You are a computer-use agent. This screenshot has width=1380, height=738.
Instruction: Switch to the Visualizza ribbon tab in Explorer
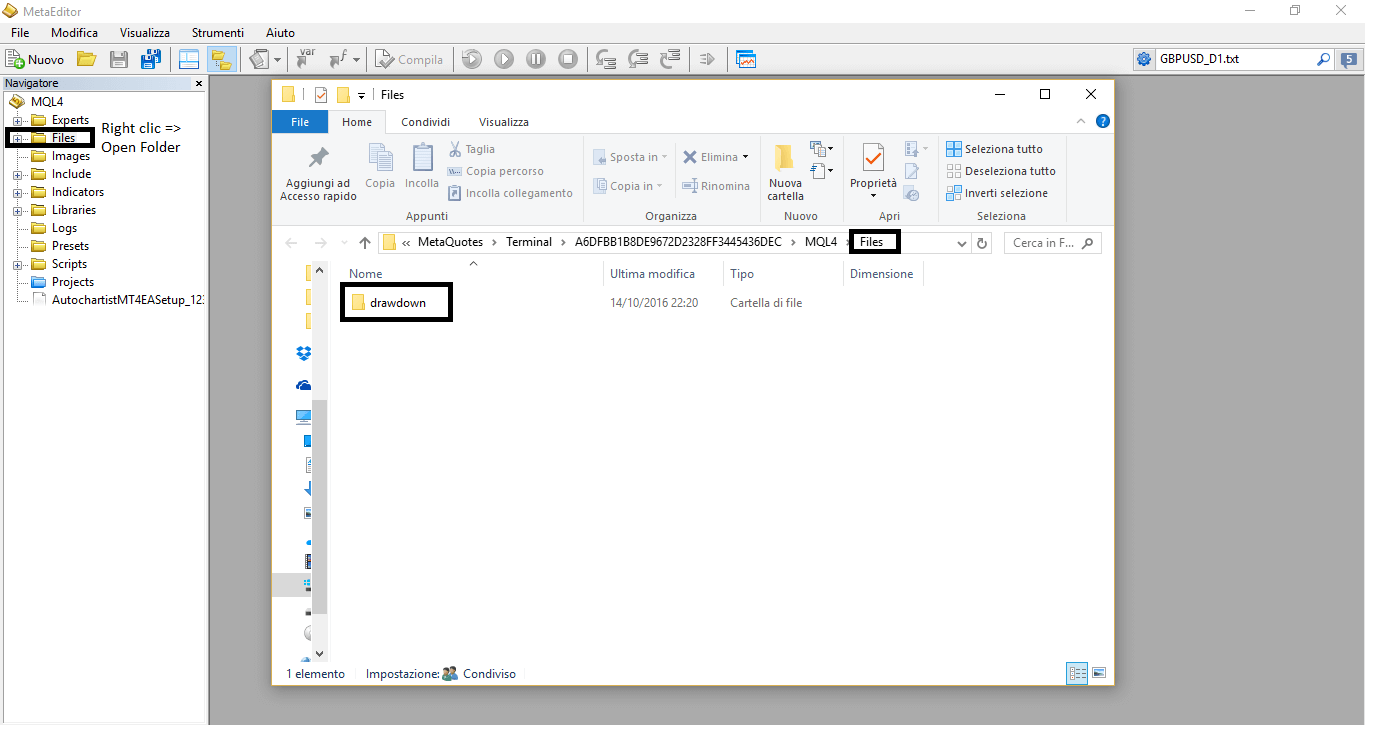point(503,122)
